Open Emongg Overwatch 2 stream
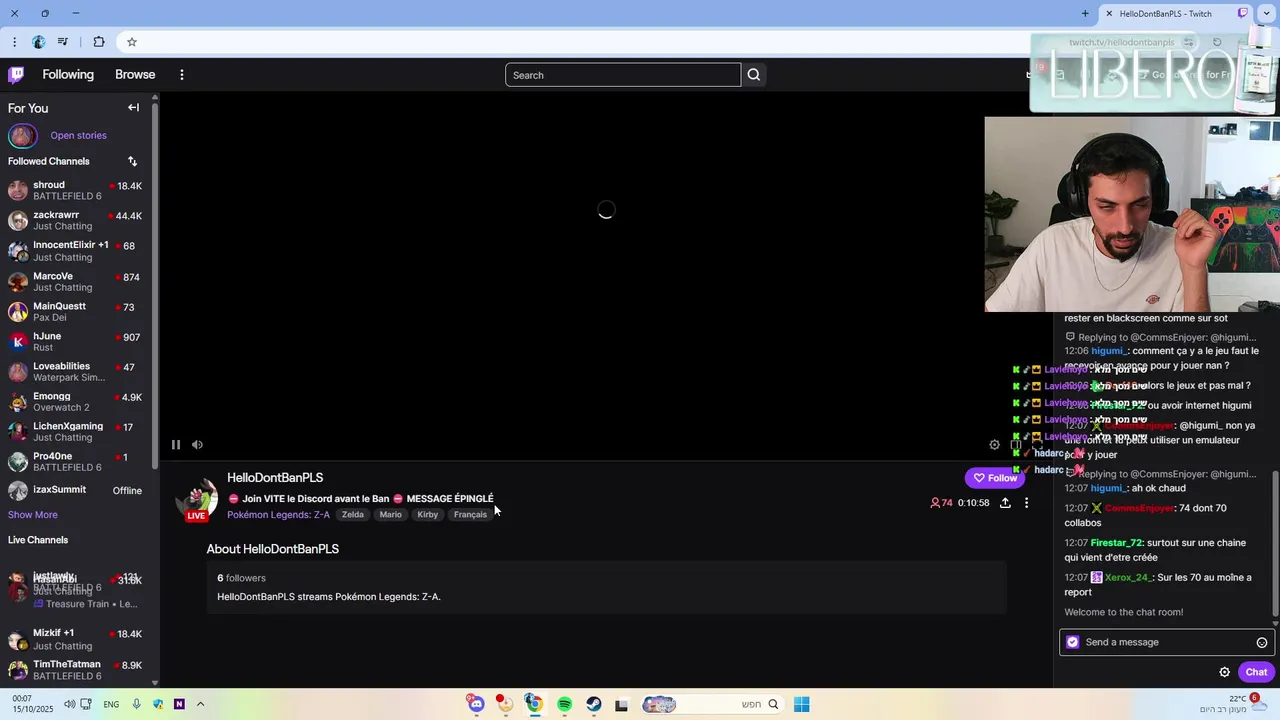Viewport: 1280px width, 720px height. click(76, 401)
